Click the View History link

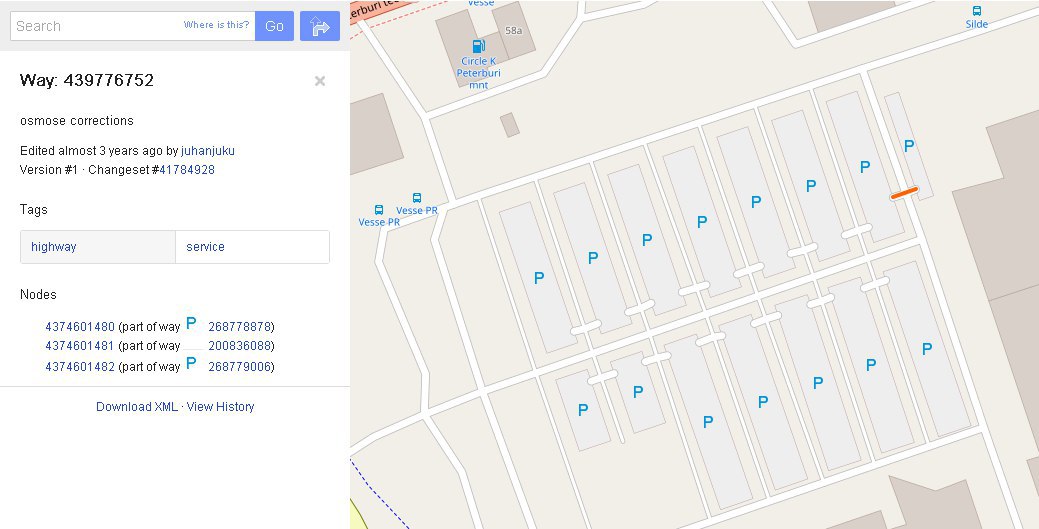pos(220,406)
